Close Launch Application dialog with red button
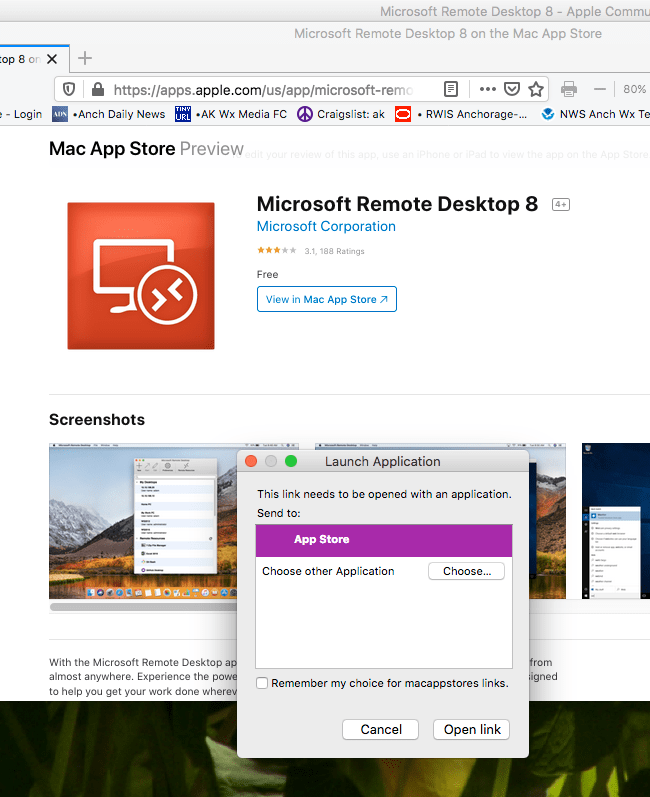Image resolution: width=650 pixels, height=797 pixels. pyautogui.click(x=251, y=461)
